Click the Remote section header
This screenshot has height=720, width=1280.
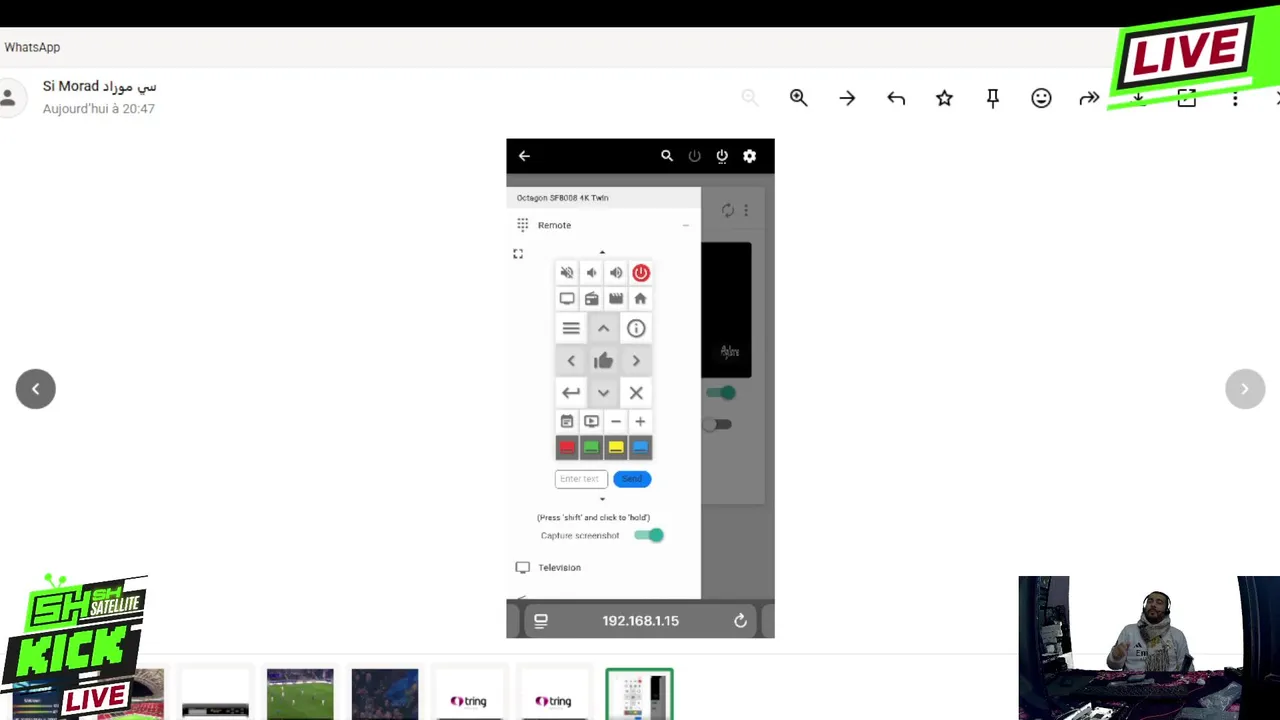(x=603, y=225)
